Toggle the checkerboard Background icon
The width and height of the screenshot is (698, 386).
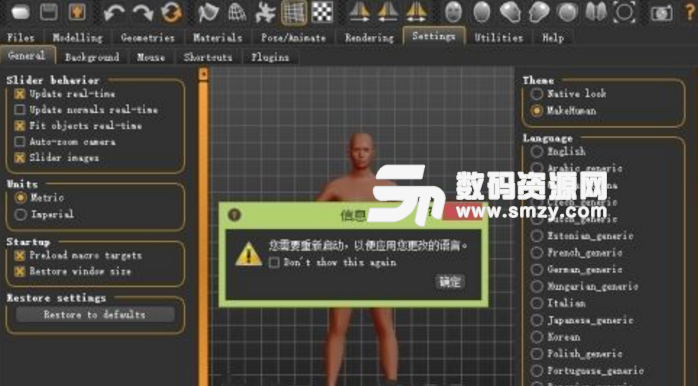click(322, 12)
